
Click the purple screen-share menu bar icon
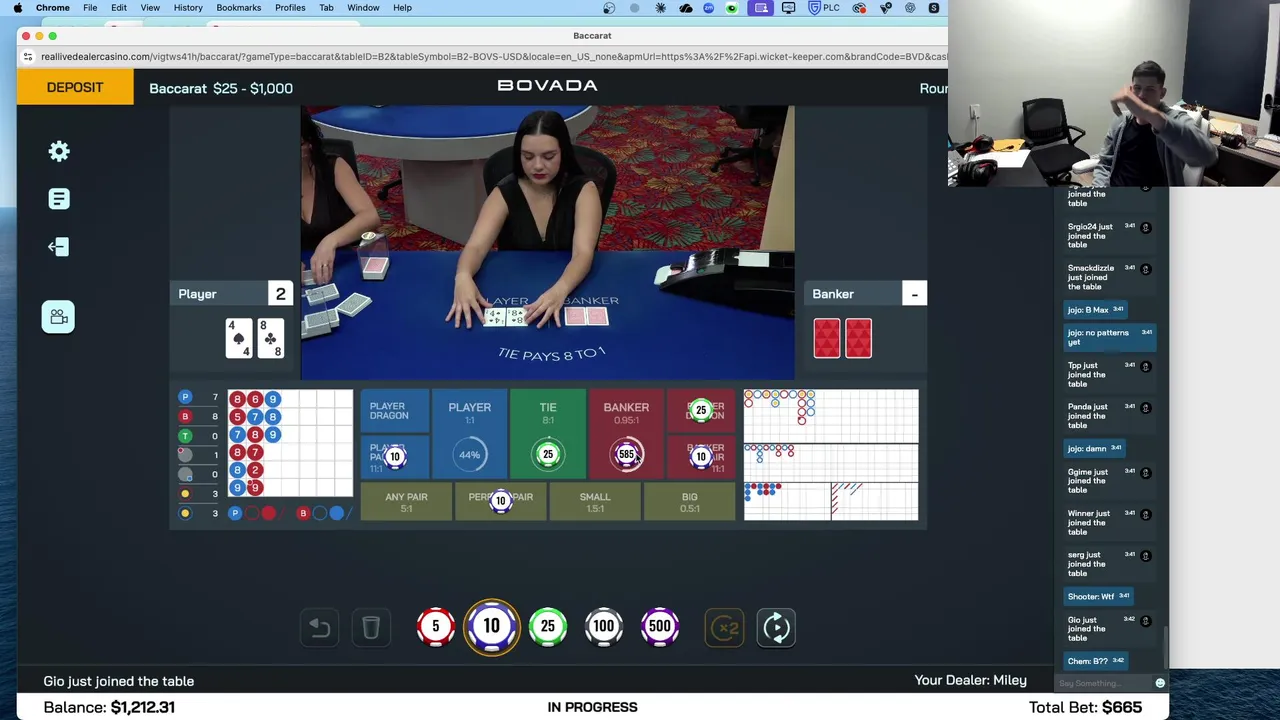click(761, 8)
